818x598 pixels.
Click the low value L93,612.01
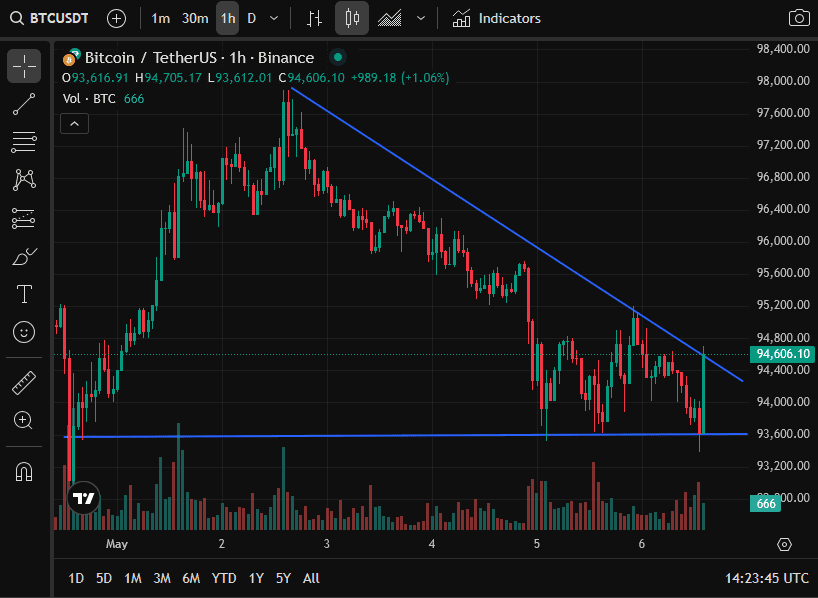239,78
